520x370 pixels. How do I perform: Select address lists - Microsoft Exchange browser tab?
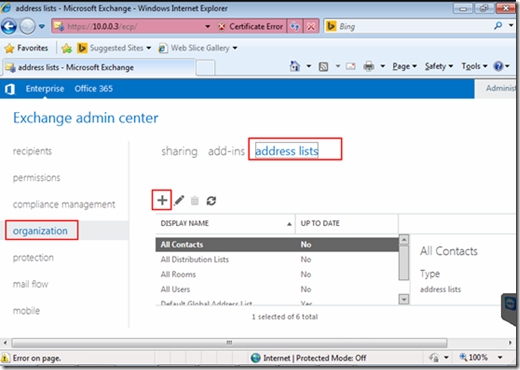tap(99, 67)
